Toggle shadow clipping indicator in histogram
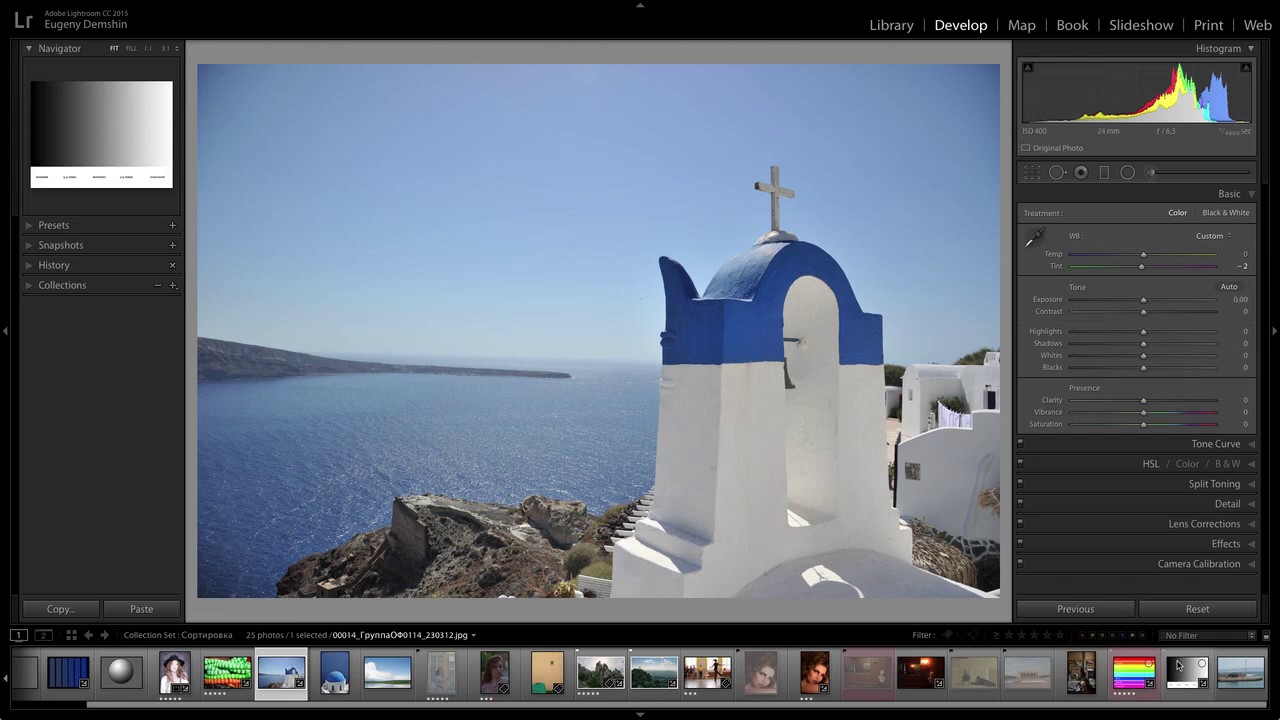Screen dimensions: 1280x720 pyautogui.click(x=1028, y=68)
